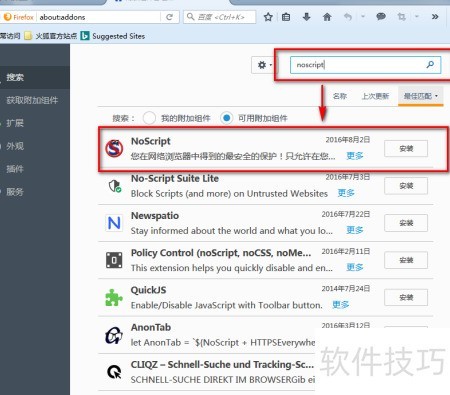Viewport: 450px width, 395px height.
Task: Install the QuickJS add-on
Action: click(406, 297)
